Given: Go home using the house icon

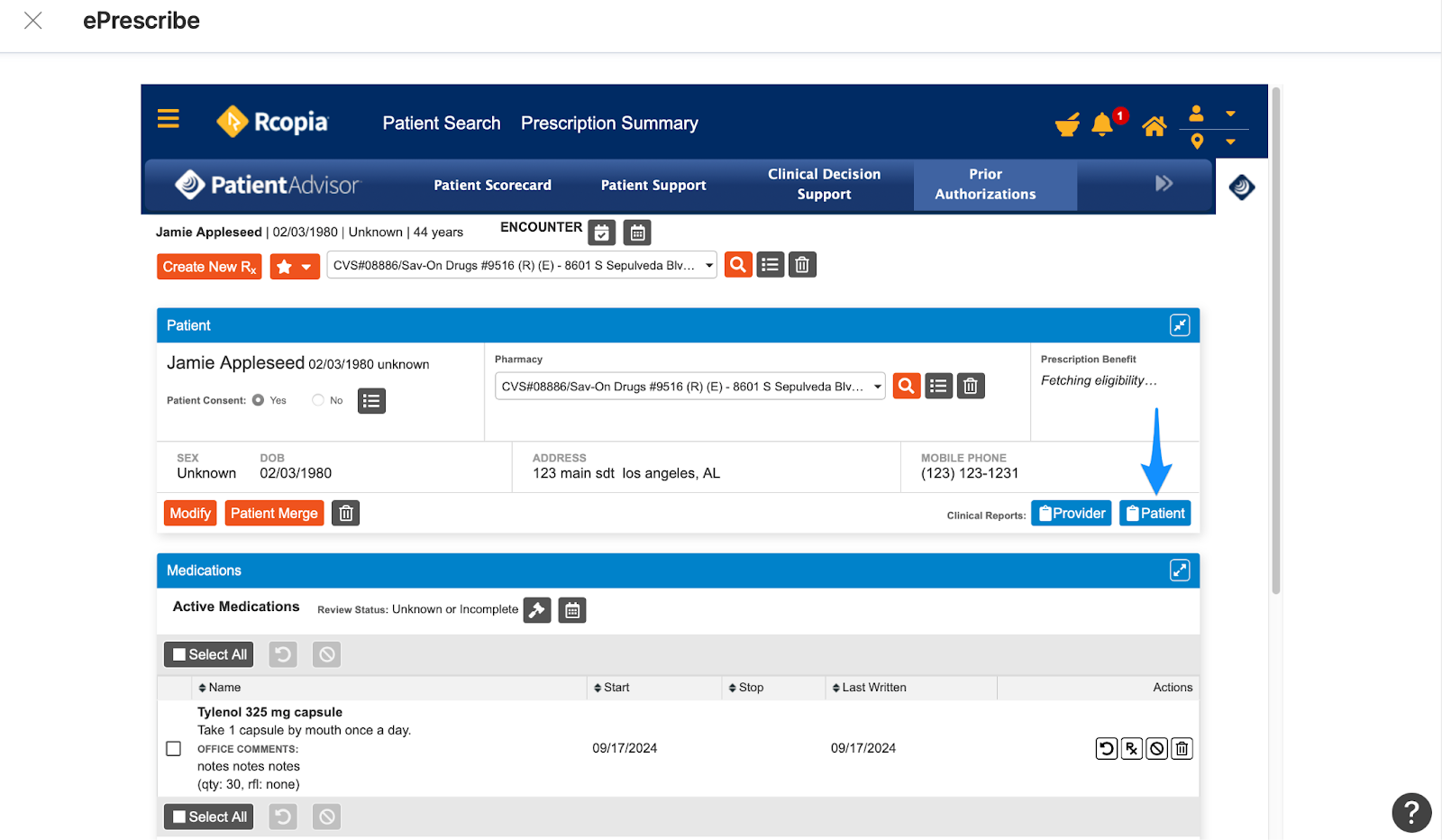Looking at the screenshot, I should (x=1155, y=126).
